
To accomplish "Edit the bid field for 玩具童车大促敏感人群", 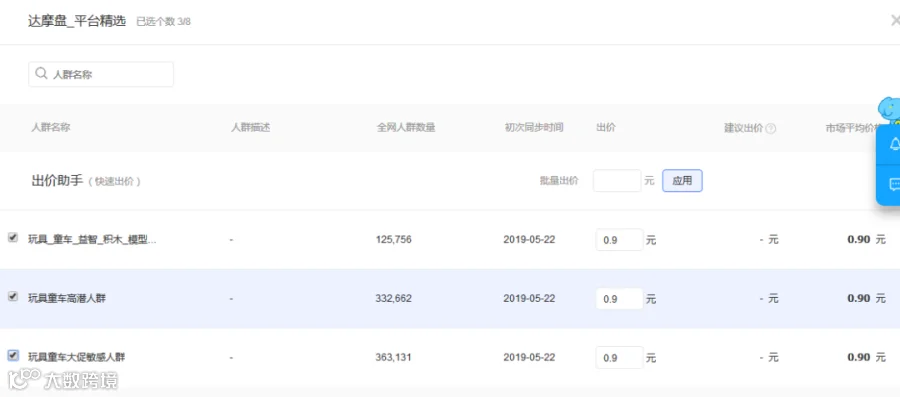I will point(619,357).
